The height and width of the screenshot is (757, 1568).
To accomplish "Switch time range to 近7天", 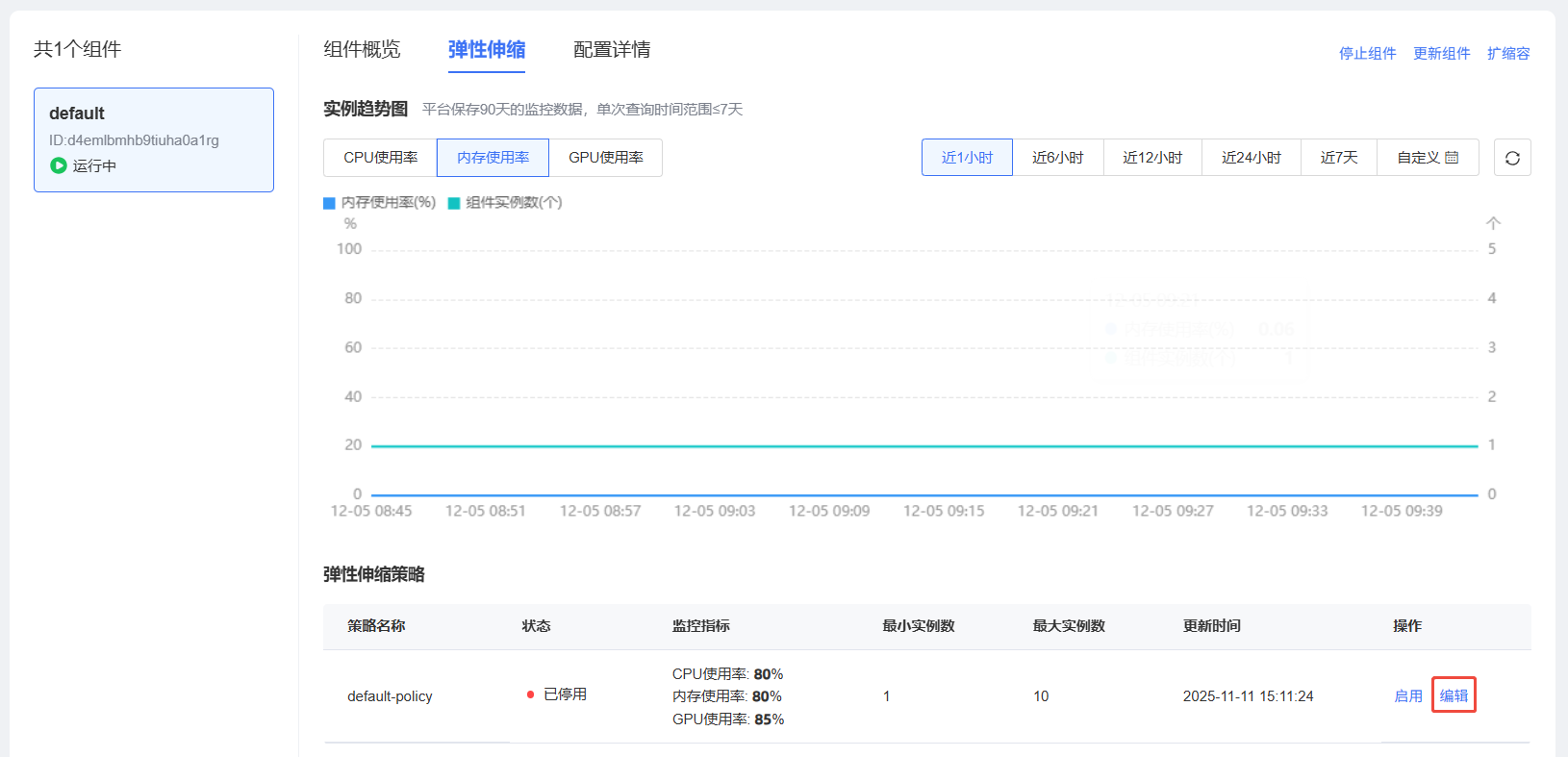I will [x=1338, y=158].
